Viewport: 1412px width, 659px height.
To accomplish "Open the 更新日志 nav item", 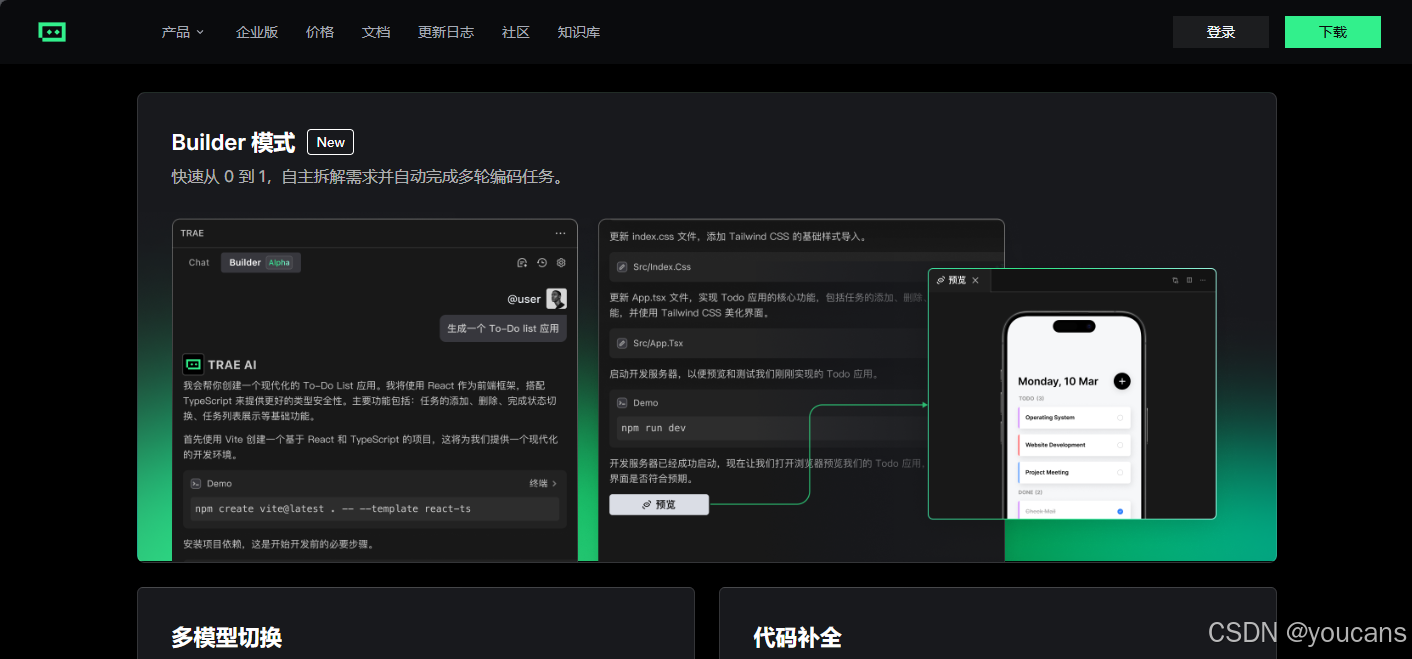I will (x=446, y=32).
